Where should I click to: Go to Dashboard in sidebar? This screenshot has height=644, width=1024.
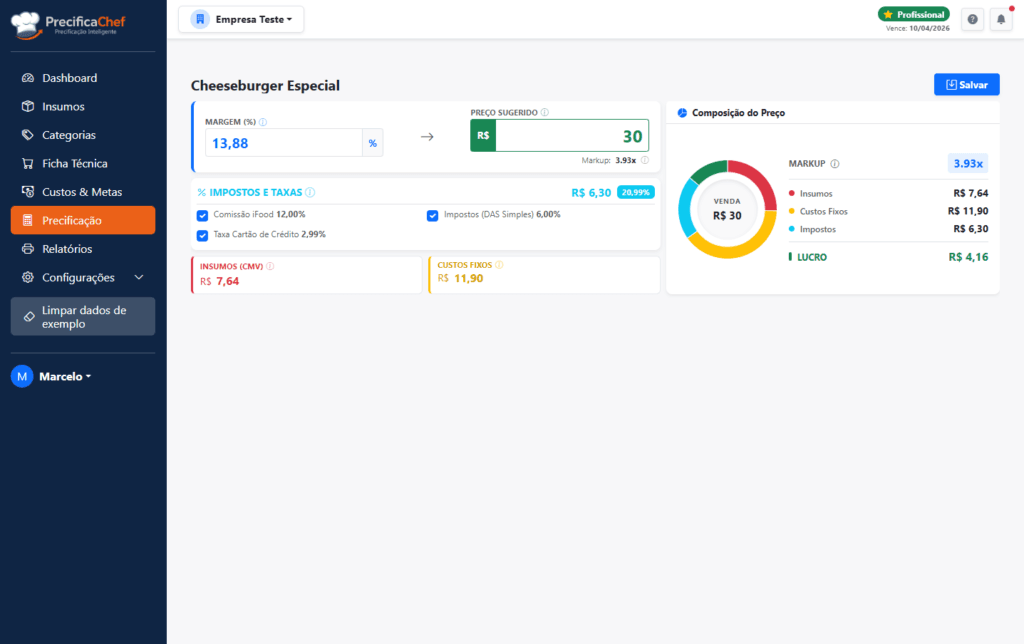(83, 78)
